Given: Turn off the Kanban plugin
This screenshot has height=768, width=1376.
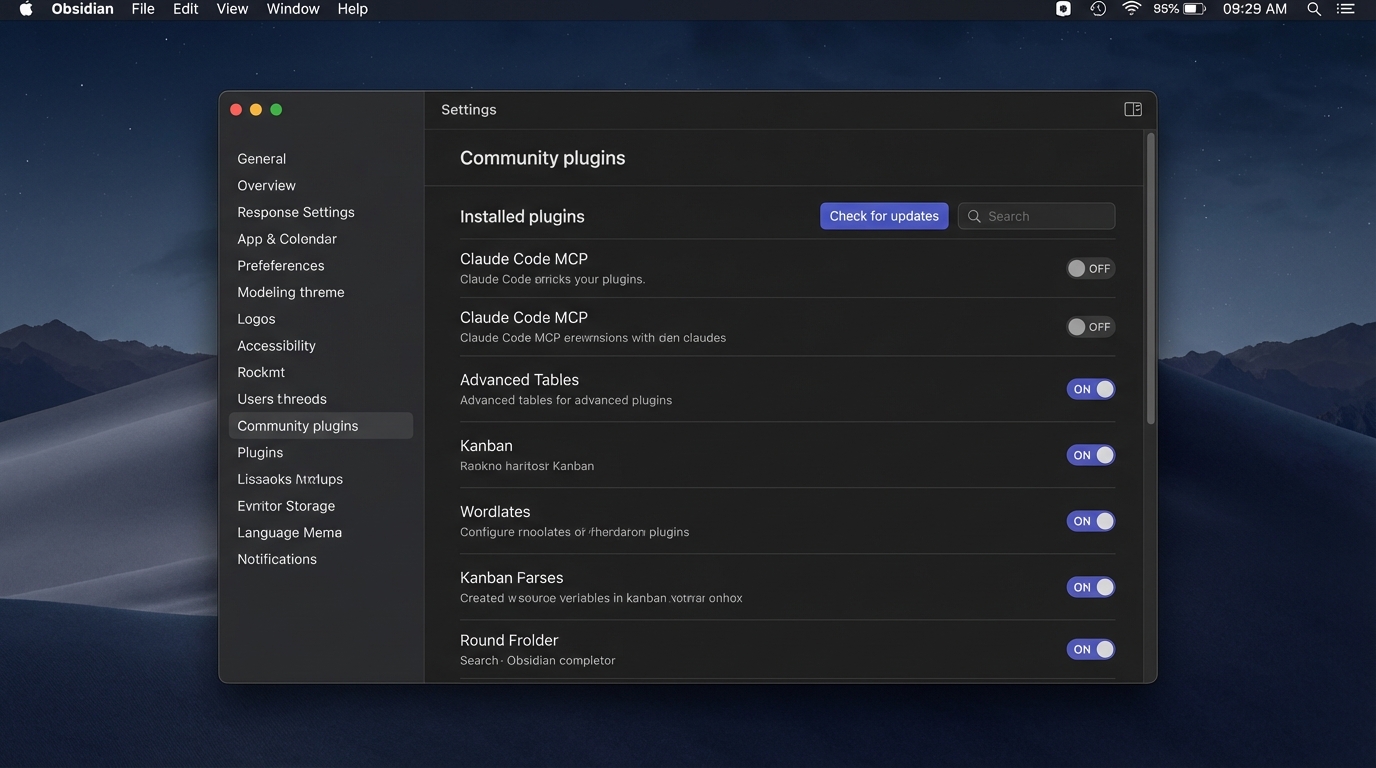Looking at the screenshot, I should (x=1090, y=455).
